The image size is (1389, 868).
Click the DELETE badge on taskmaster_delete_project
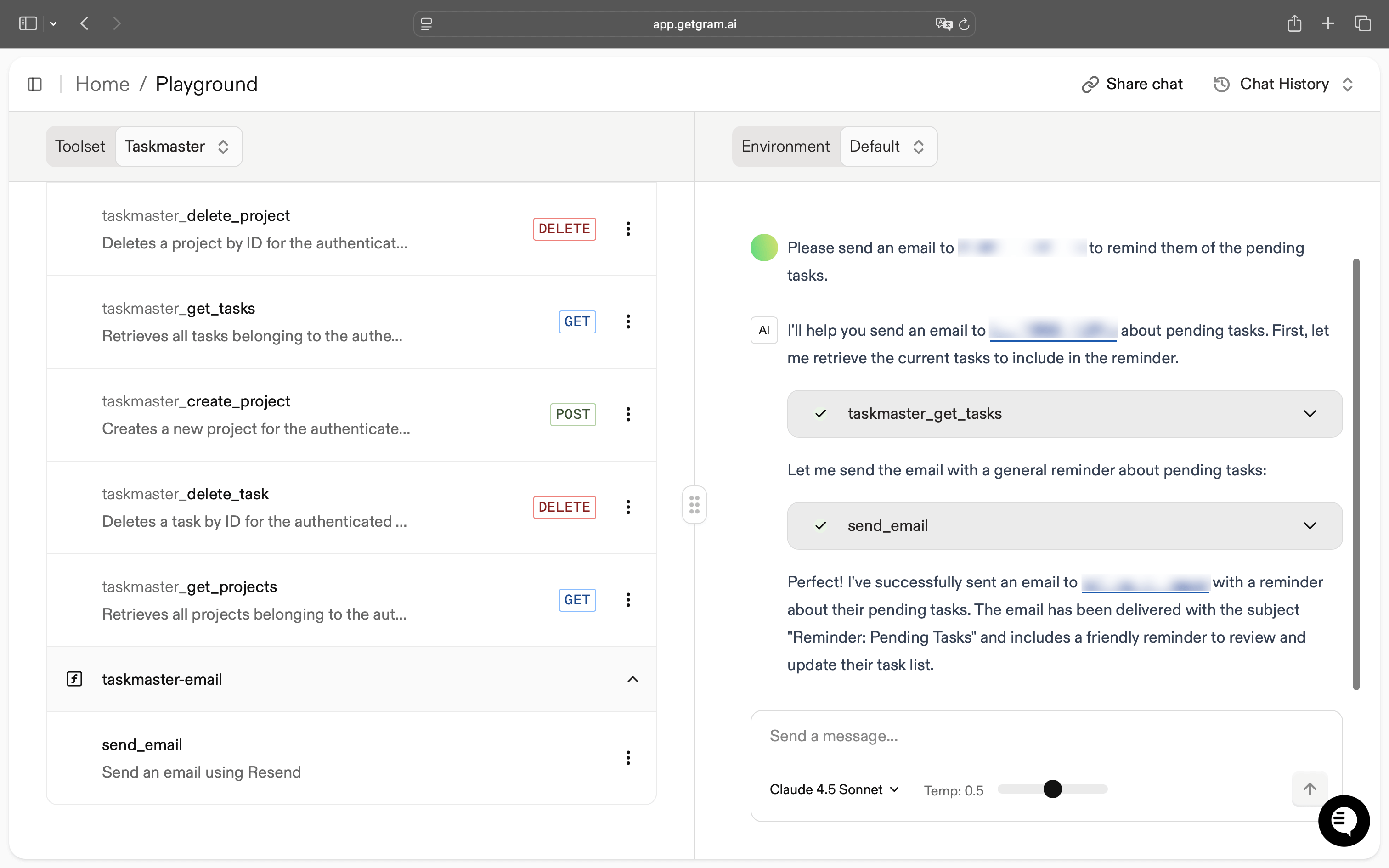(564, 229)
